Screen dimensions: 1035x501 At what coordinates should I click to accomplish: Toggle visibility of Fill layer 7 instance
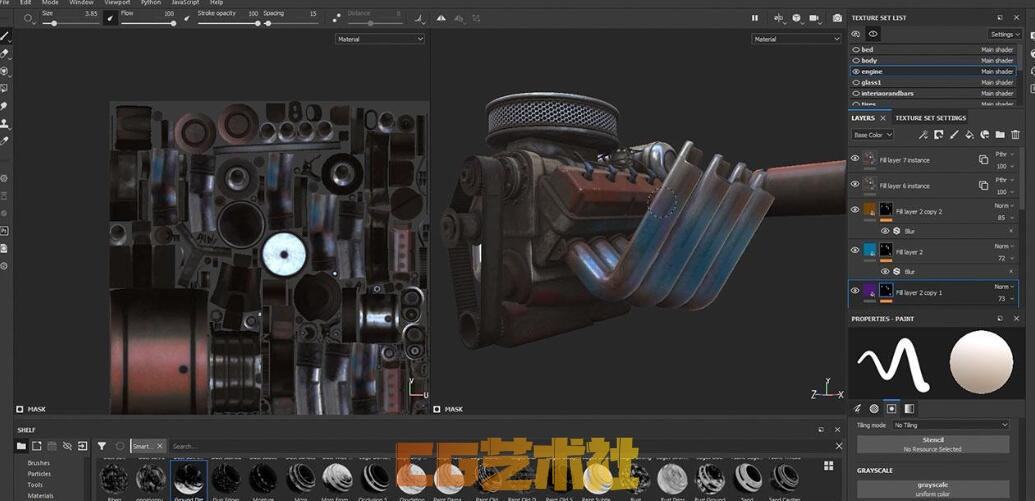[855, 158]
